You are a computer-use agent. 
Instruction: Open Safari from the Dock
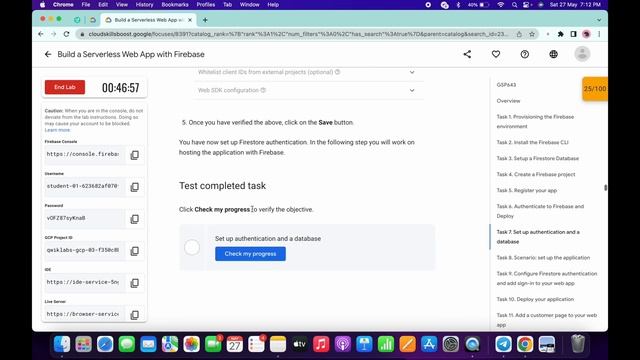105,344
